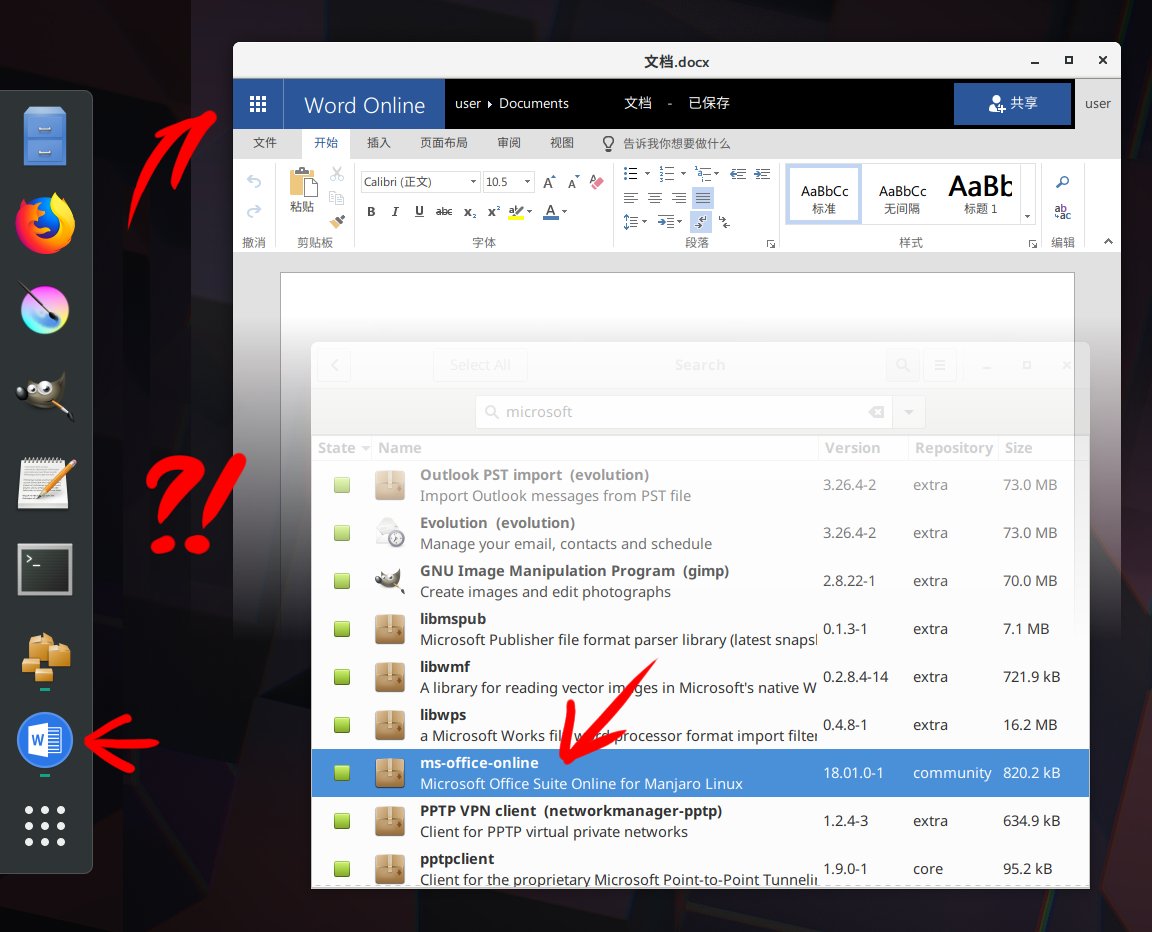Click the Line Spacing icon

point(630,221)
